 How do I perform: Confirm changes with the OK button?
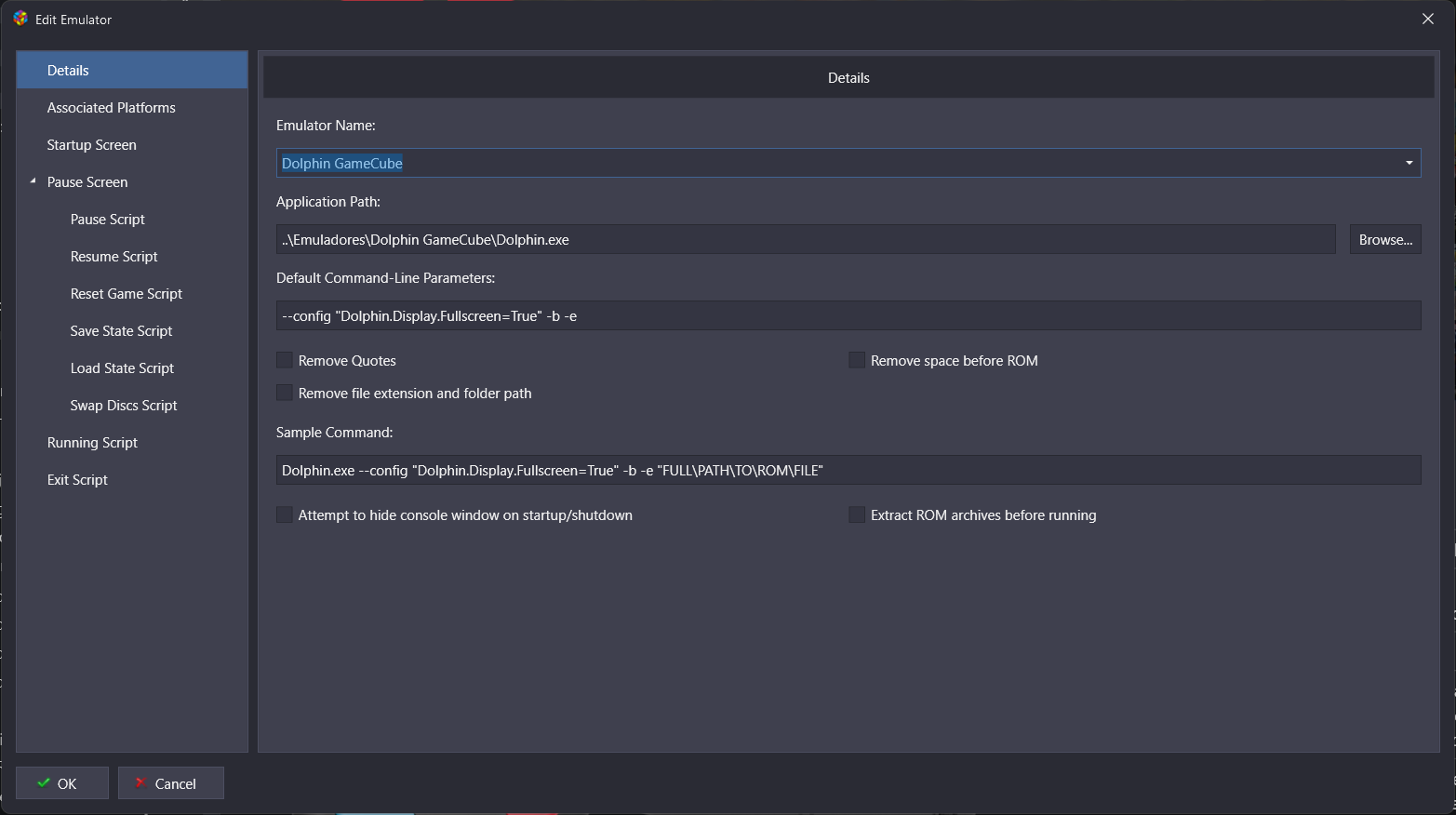point(62,783)
